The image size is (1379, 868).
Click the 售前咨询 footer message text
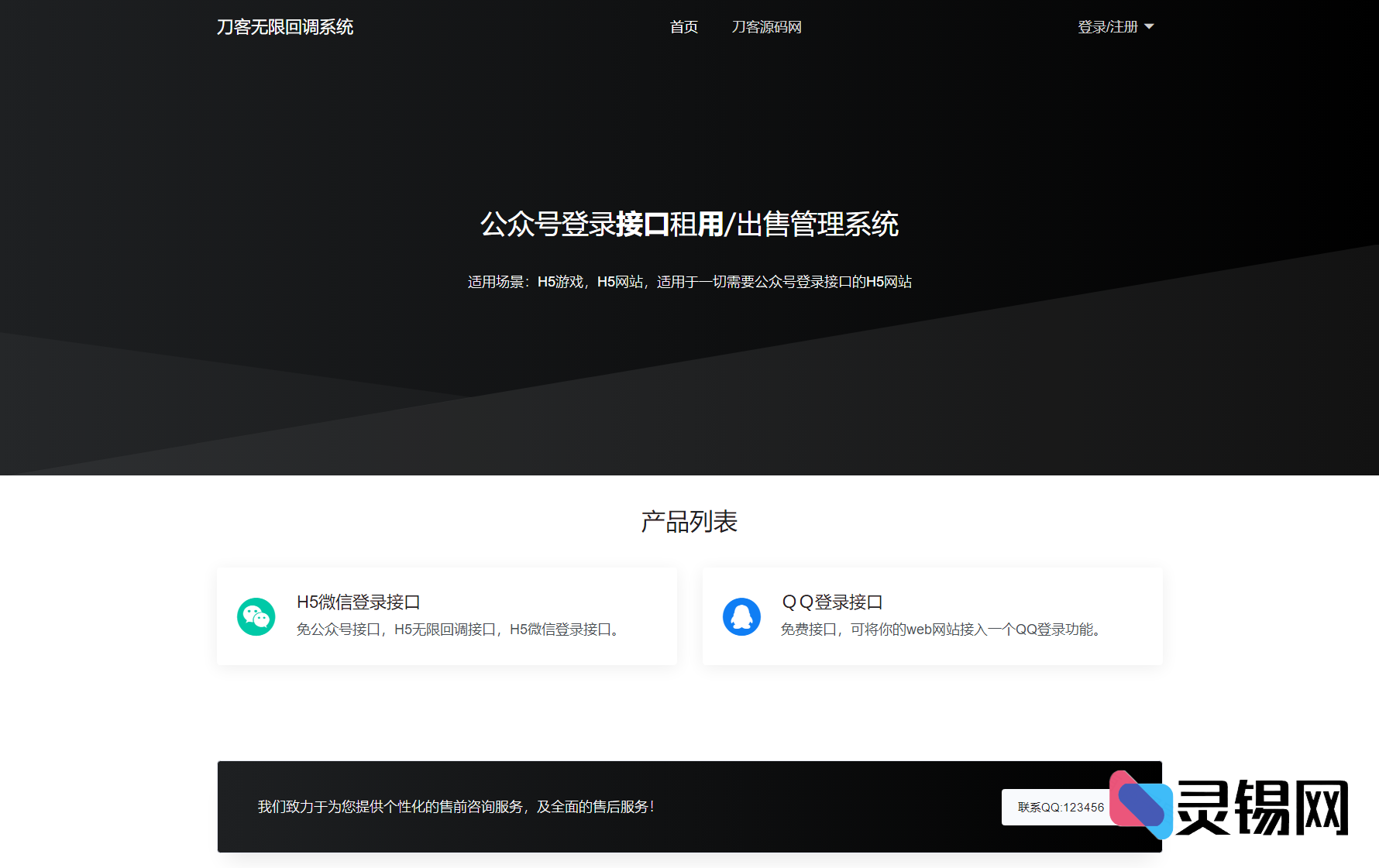point(456,806)
